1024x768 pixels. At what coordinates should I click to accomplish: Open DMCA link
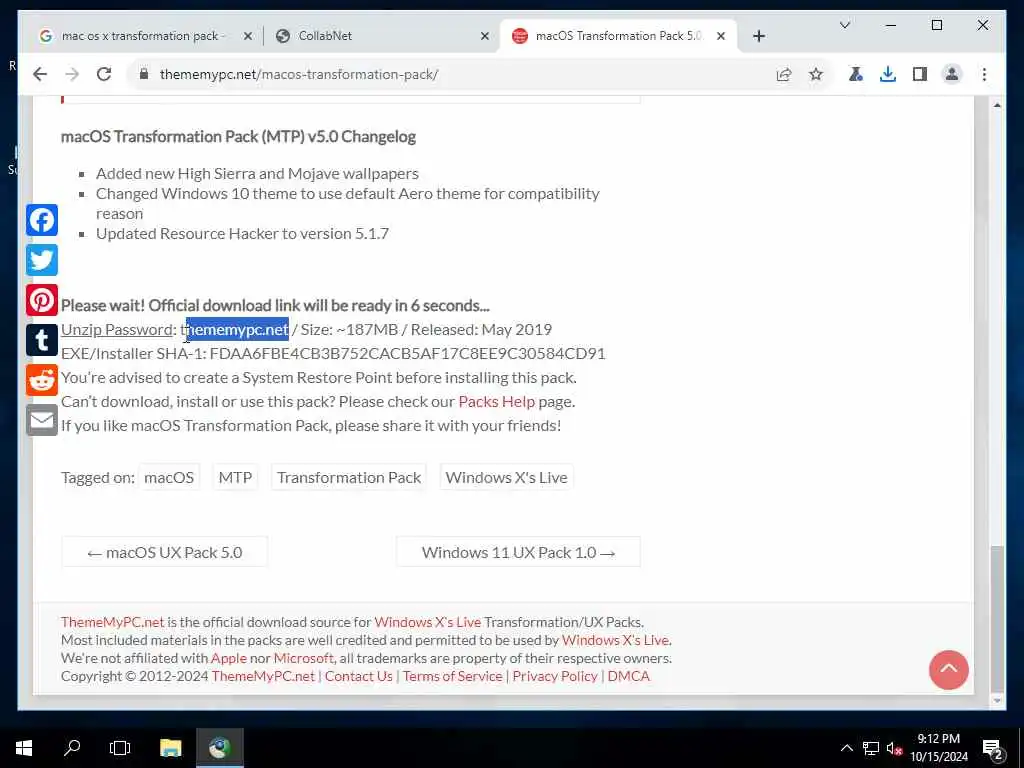[628, 676]
